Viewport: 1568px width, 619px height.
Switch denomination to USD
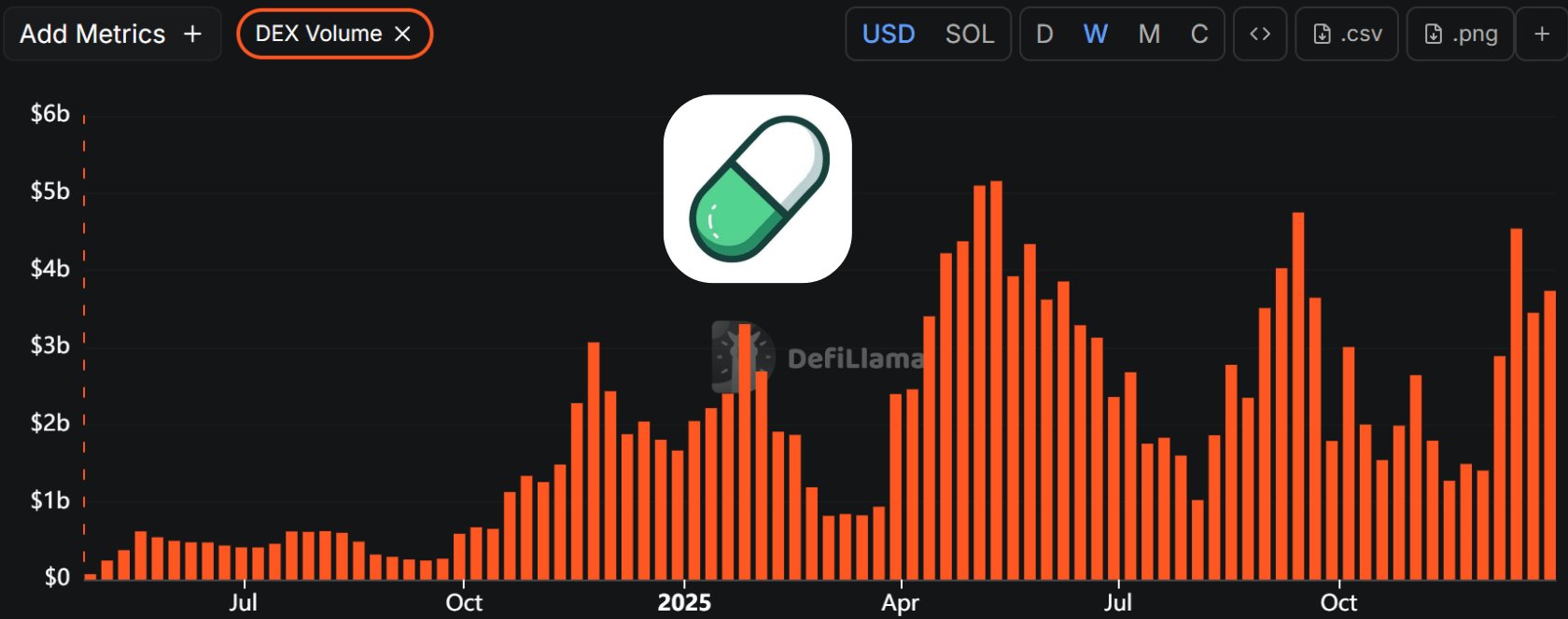tap(888, 35)
